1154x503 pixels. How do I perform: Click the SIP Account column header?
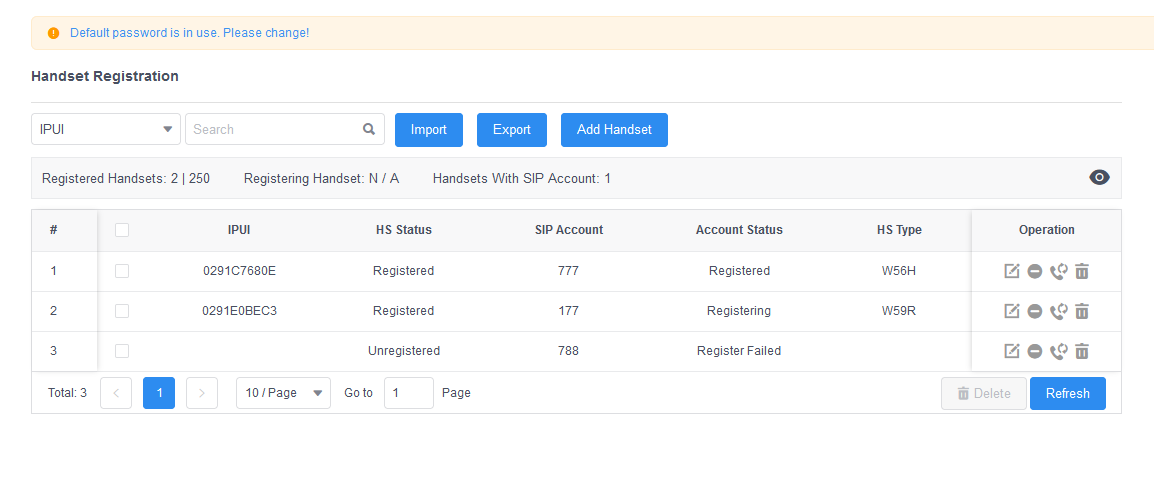(569, 230)
